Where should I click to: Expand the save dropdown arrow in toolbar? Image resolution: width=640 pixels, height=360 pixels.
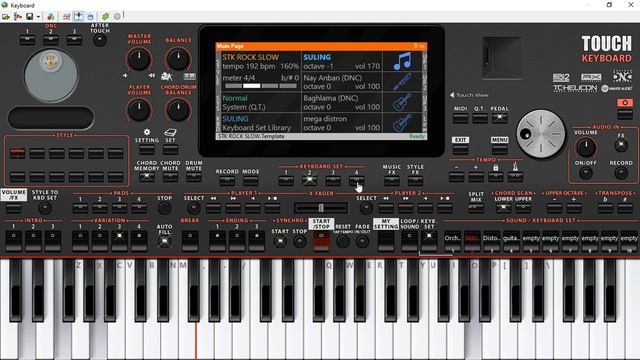(38, 17)
